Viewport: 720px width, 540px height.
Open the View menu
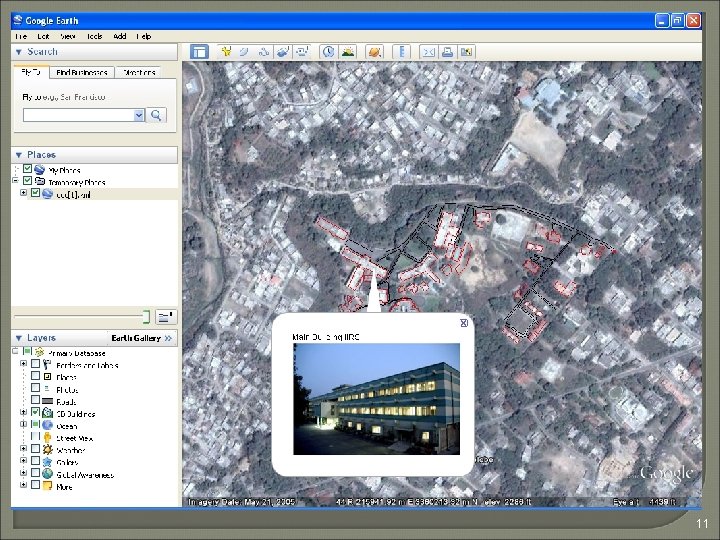click(x=68, y=36)
